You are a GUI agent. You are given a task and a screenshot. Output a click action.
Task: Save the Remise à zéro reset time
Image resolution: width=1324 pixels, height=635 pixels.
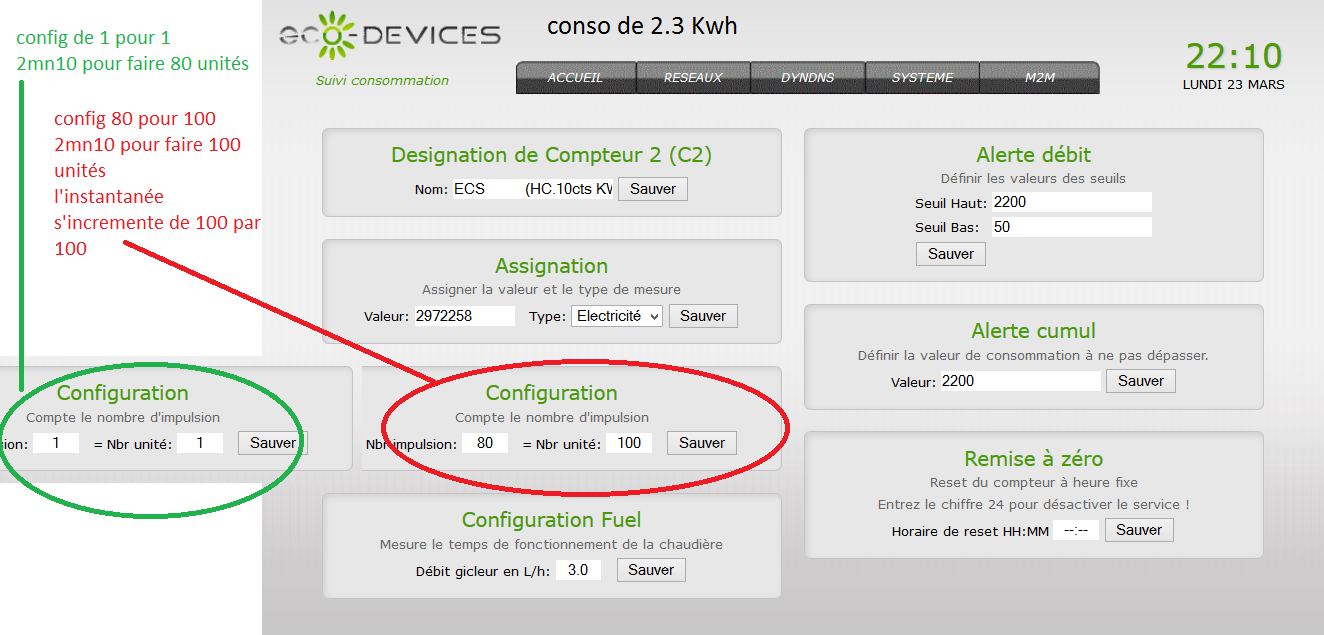(1139, 529)
